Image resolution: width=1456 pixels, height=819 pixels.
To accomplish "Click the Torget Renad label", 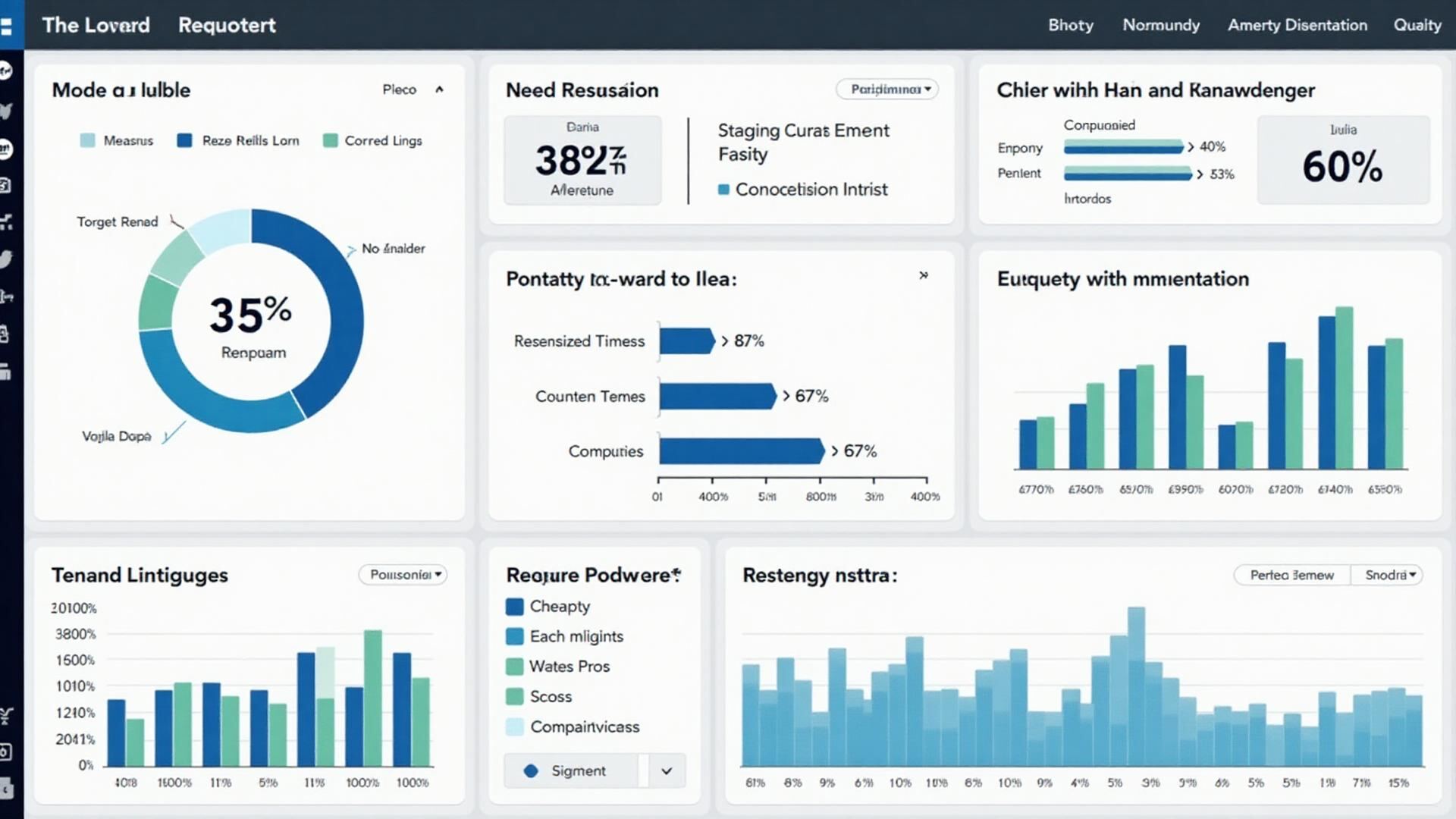I will coord(118,221).
